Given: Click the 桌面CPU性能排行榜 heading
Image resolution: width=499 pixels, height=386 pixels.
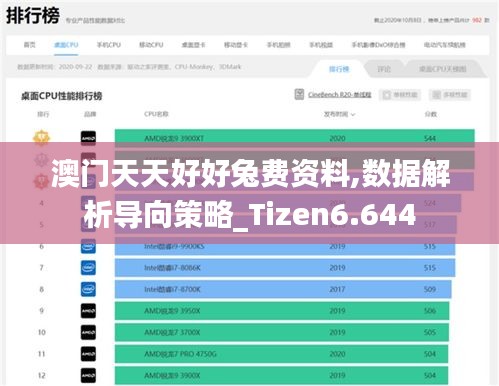Looking at the screenshot, I should point(61,96).
